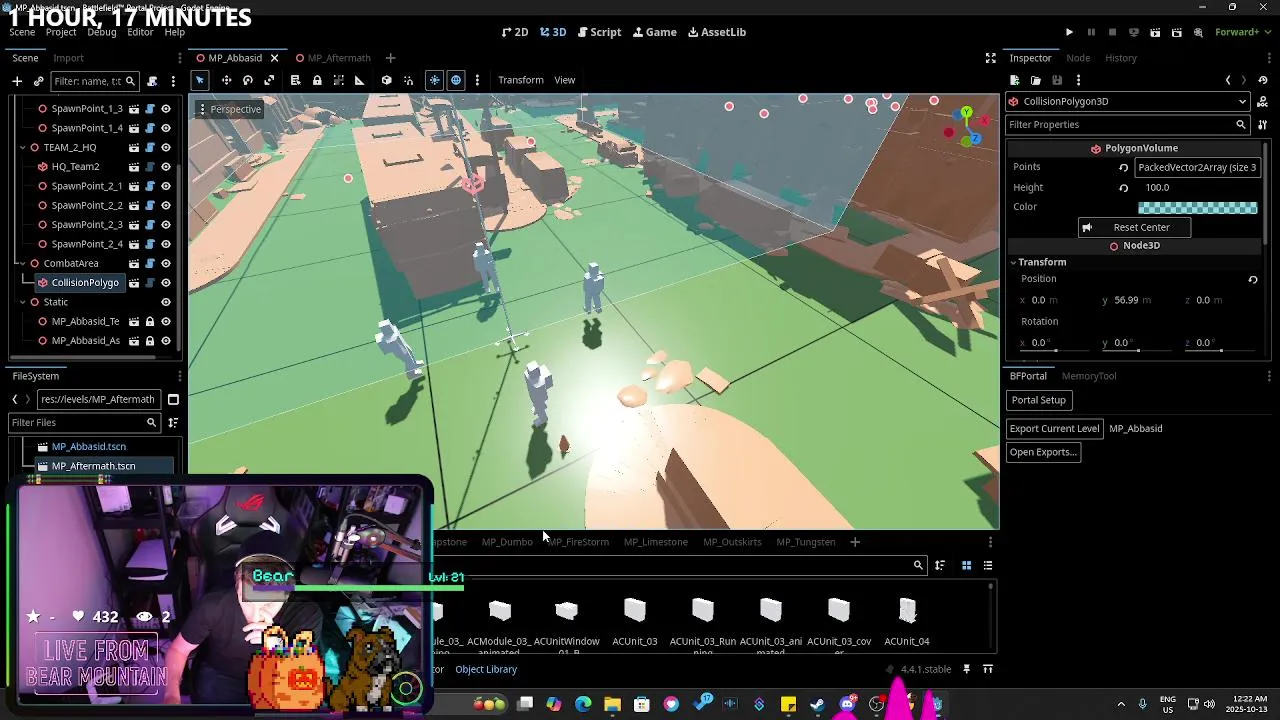
Task: Hide the CombatArea node
Action: click(x=166, y=264)
